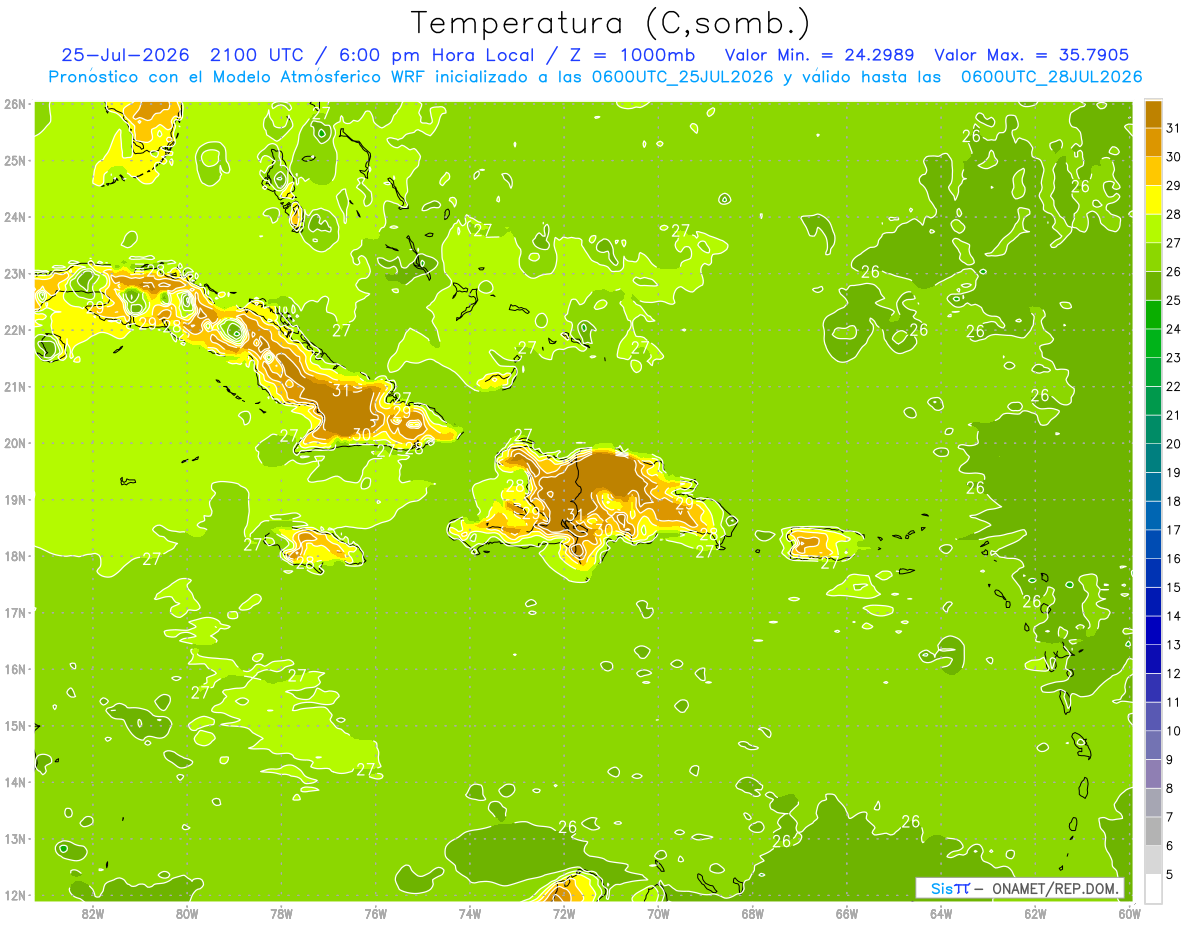
Task: Click the 23N latitude axis label
Action: pyautogui.click(x=14, y=273)
